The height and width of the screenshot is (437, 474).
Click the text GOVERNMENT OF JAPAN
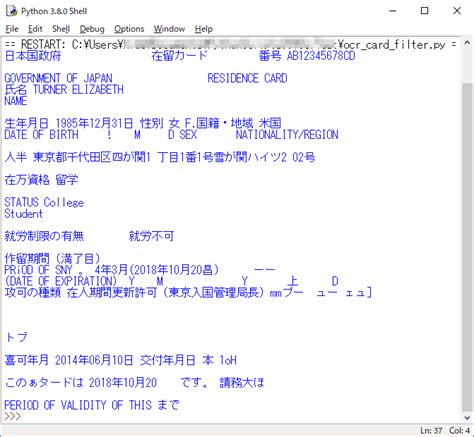pos(58,78)
